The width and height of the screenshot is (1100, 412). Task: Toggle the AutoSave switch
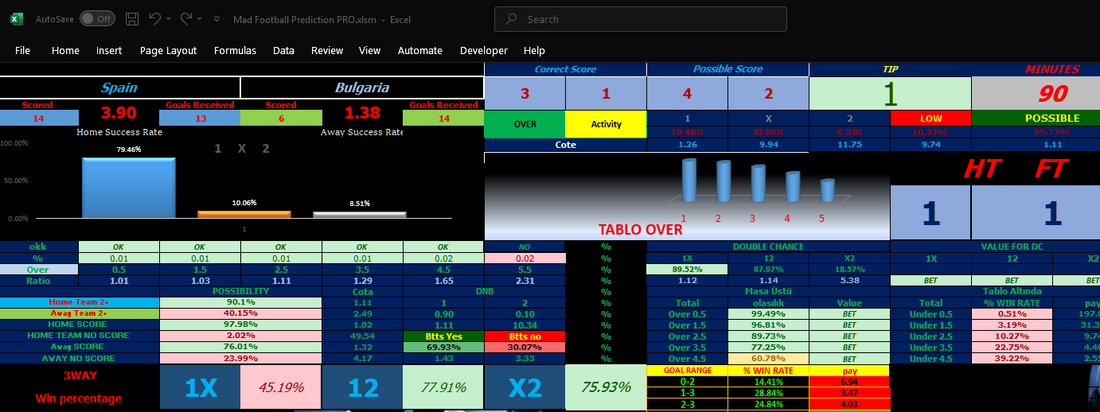pyautogui.click(x=97, y=19)
